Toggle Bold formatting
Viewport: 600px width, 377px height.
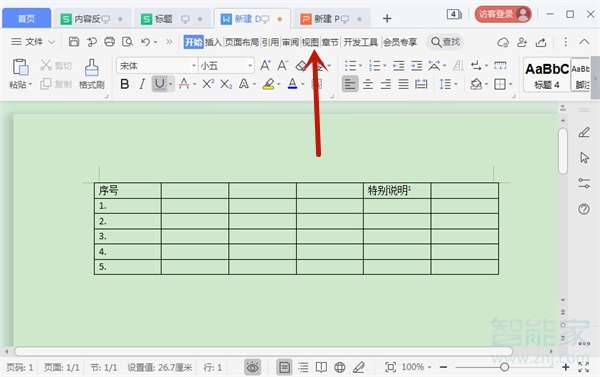pyautogui.click(x=124, y=84)
